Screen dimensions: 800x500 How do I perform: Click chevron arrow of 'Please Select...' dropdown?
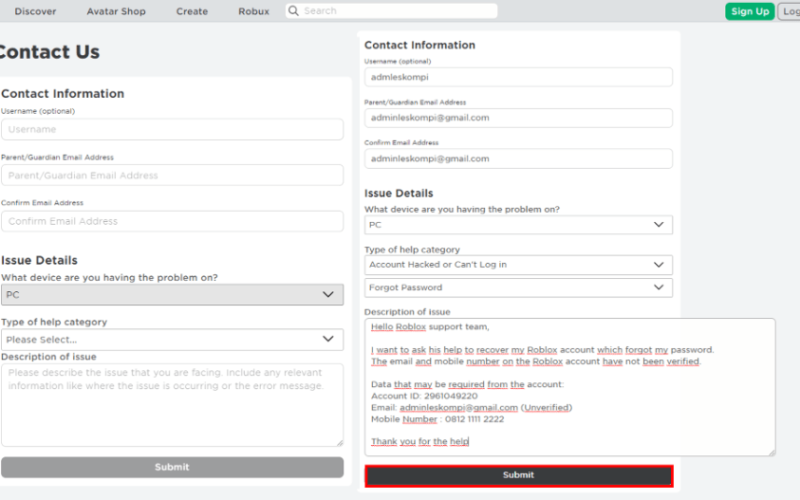point(328,339)
